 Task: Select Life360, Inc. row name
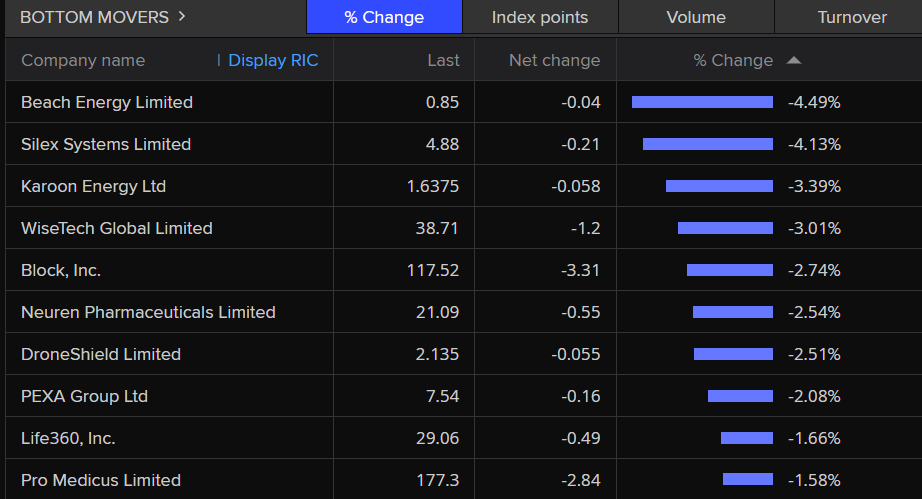pos(68,438)
